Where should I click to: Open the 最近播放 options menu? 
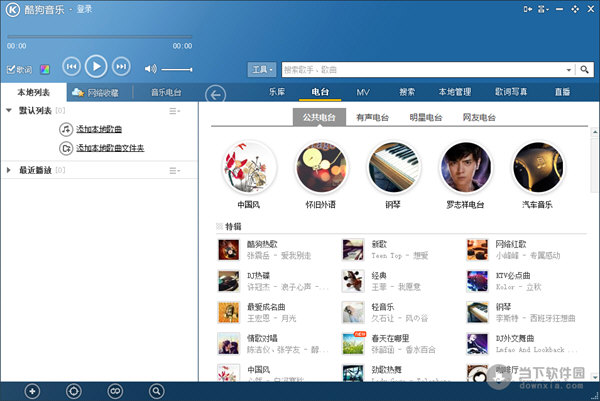174,170
